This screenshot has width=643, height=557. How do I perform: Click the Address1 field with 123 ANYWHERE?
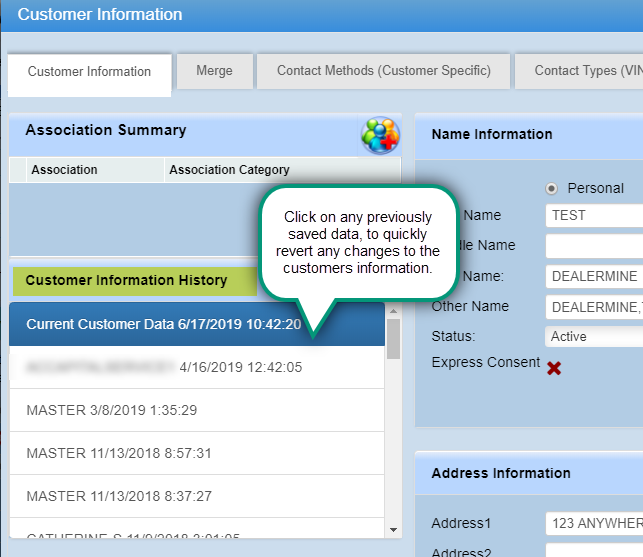594,523
